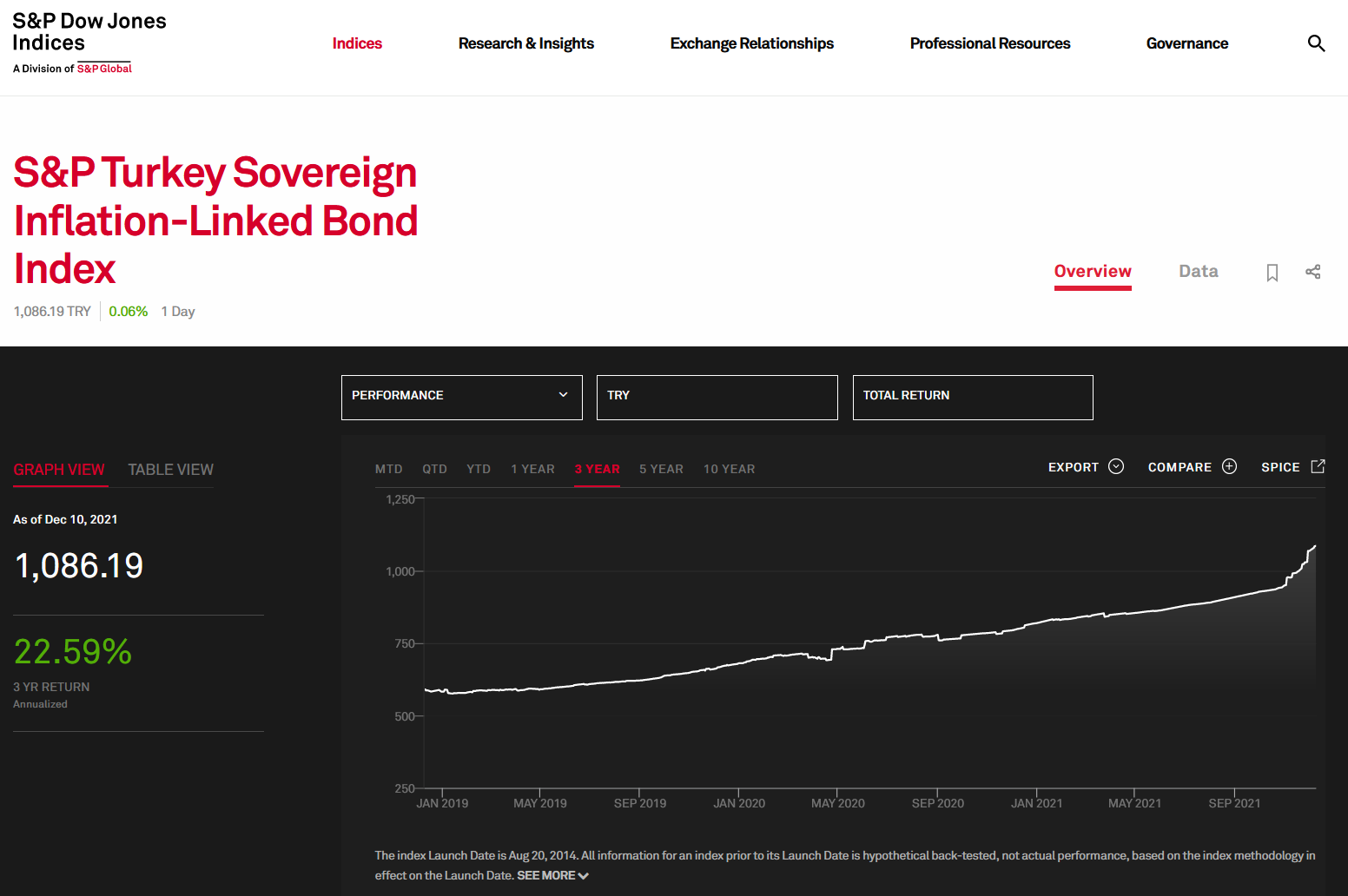Image resolution: width=1348 pixels, height=896 pixels.
Task: Select the 1 YEAR time range
Action: coord(532,469)
